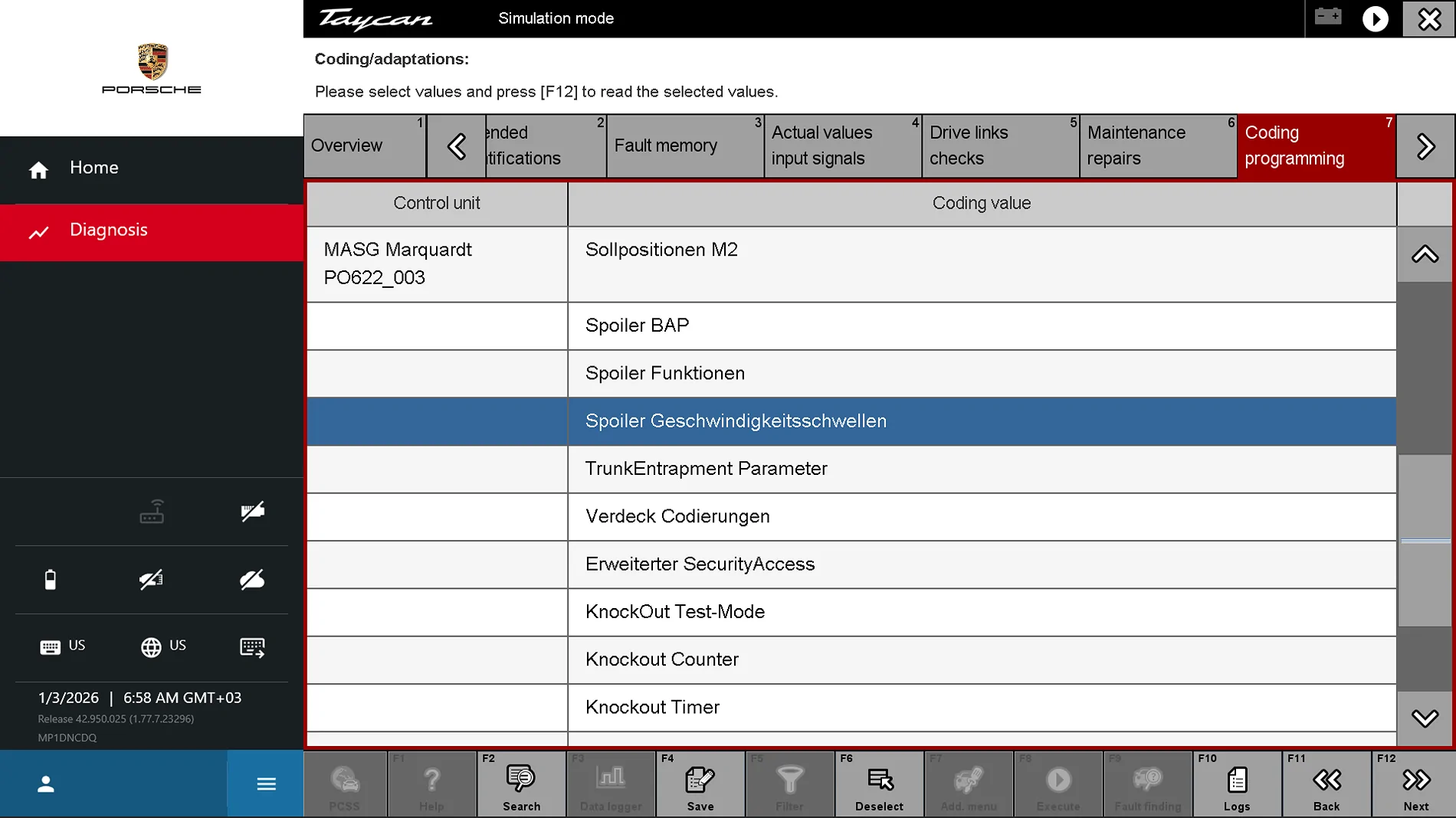The height and width of the screenshot is (818, 1456).
Task: Click the F6 Deselect button
Action: point(880,784)
